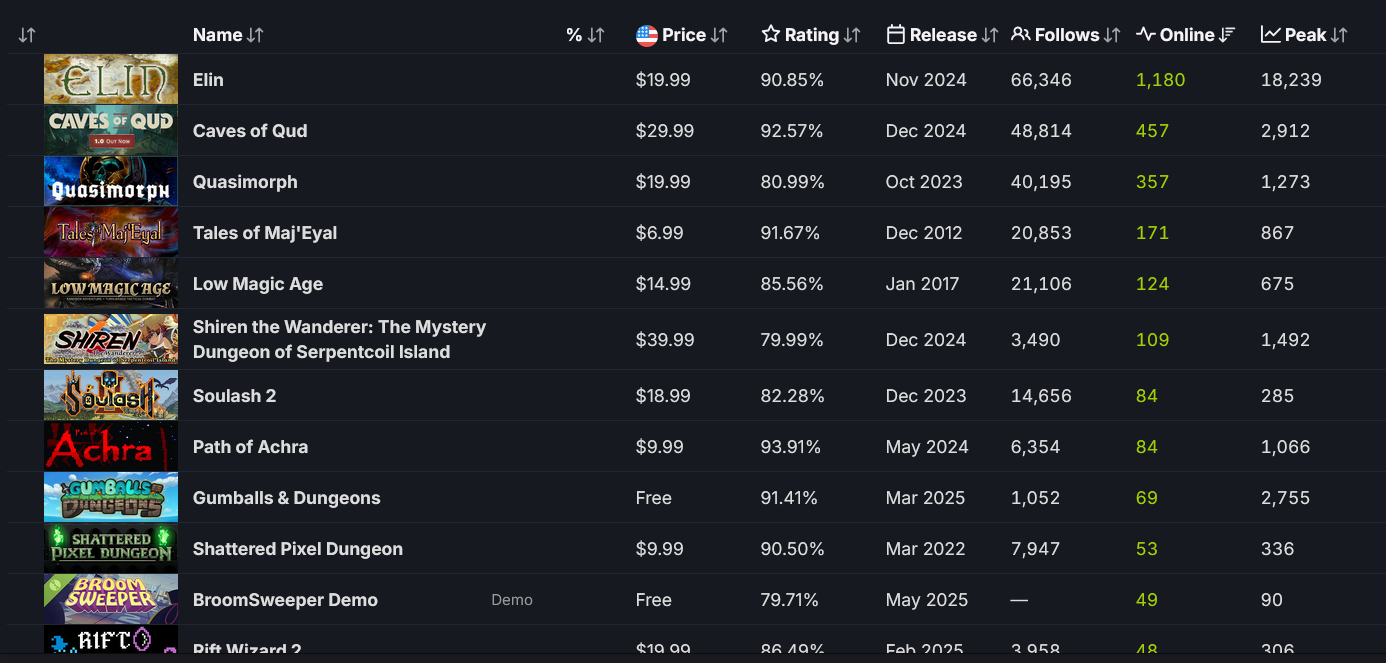Viewport: 1386px width, 663px height.
Task: Click the leftmost column sort arrows
Action: pos(27,35)
